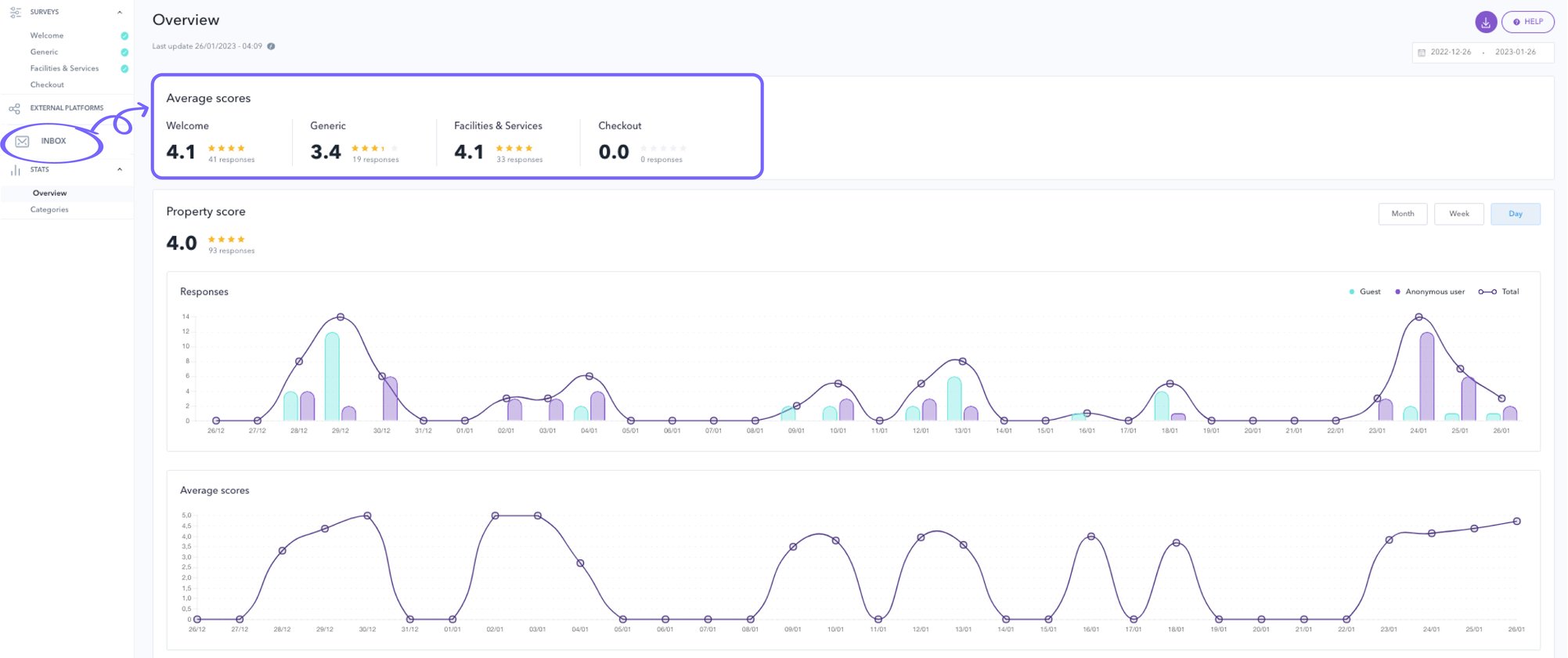Click the Stats bar chart icon
This screenshot has width=1568, height=658.
coord(15,169)
